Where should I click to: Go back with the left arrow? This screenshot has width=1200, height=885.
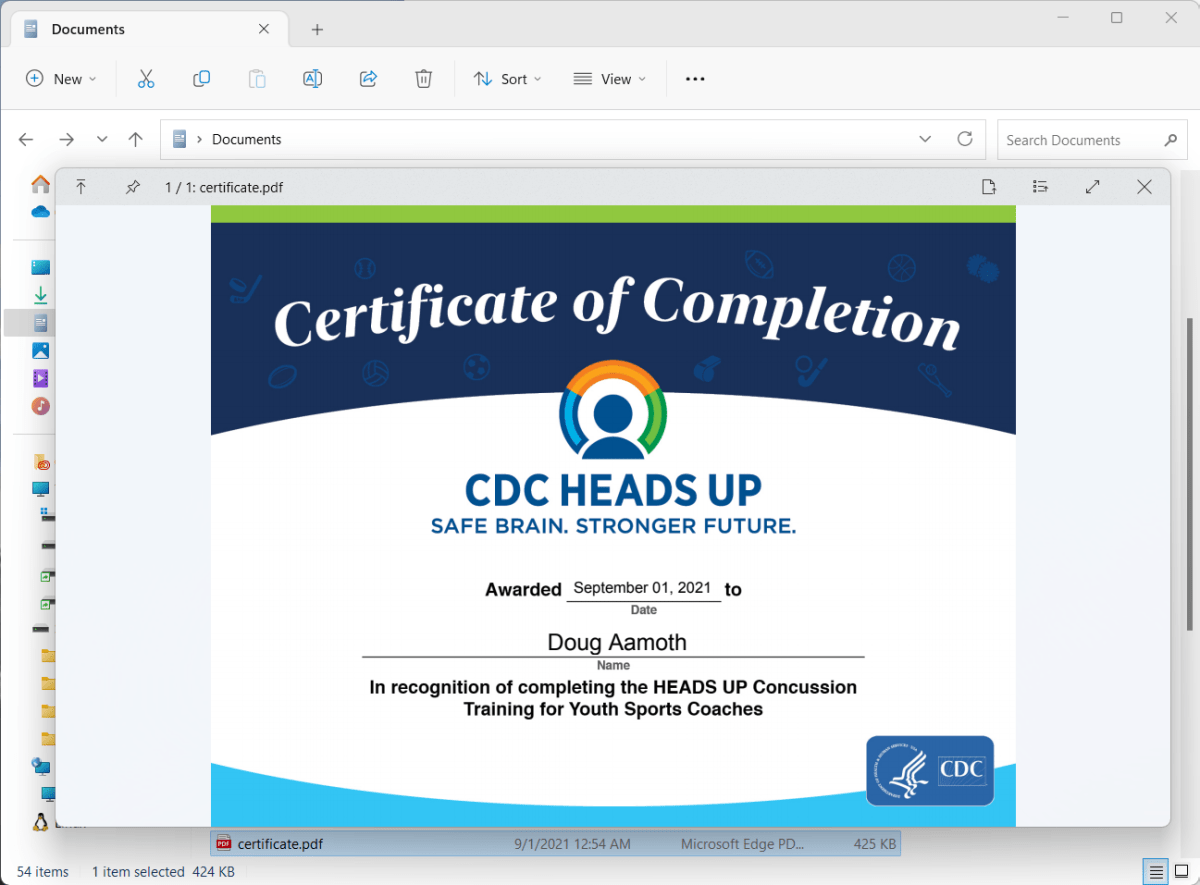tap(26, 140)
